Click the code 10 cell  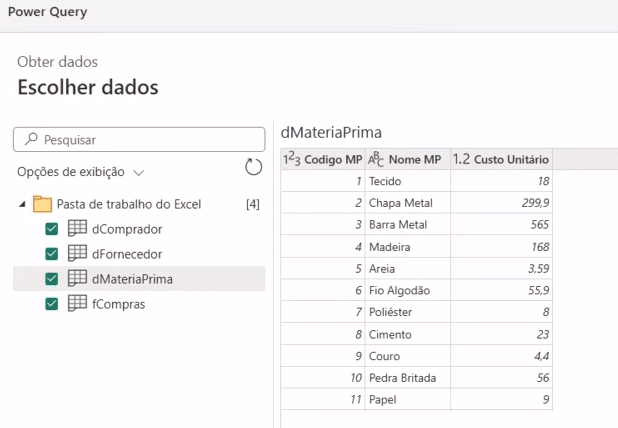323,378
